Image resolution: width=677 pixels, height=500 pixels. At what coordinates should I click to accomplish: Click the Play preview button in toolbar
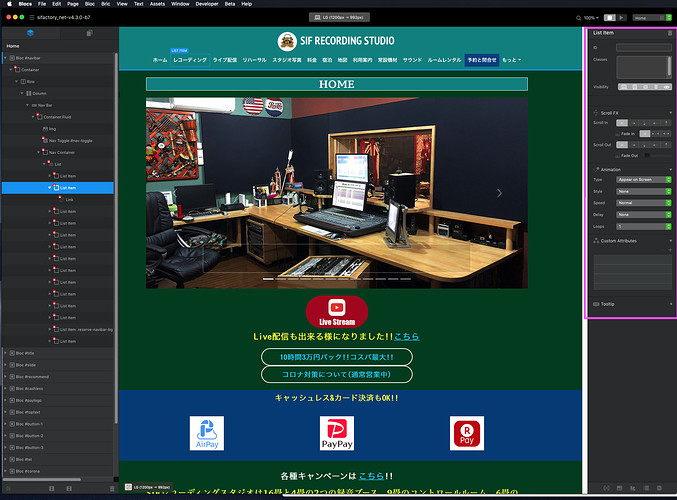click(621, 18)
